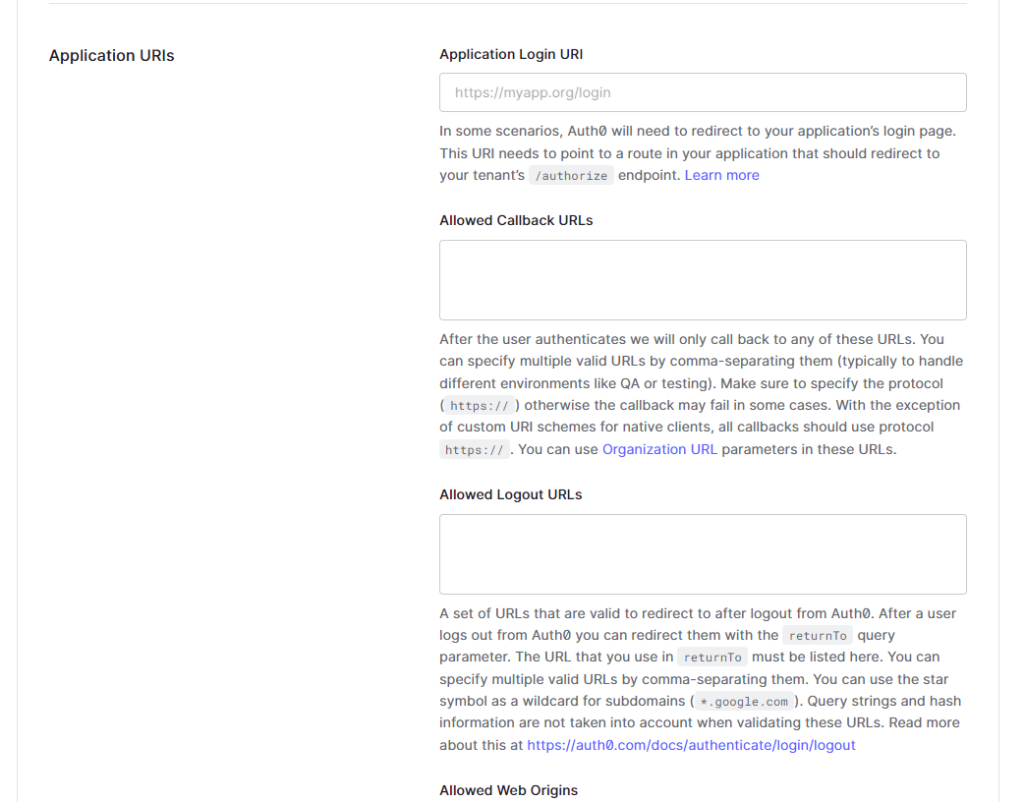The image size is (1024, 802).
Task: Click the returnTo snippet before 'must be listed'
Action: (712, 657)
